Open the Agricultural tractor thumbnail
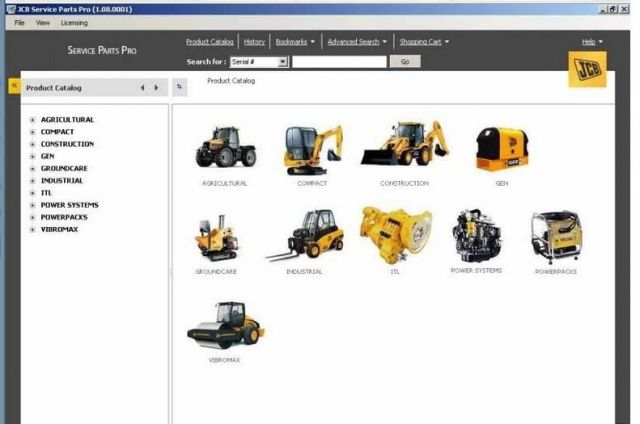640x424 pixels. (226, 147)
